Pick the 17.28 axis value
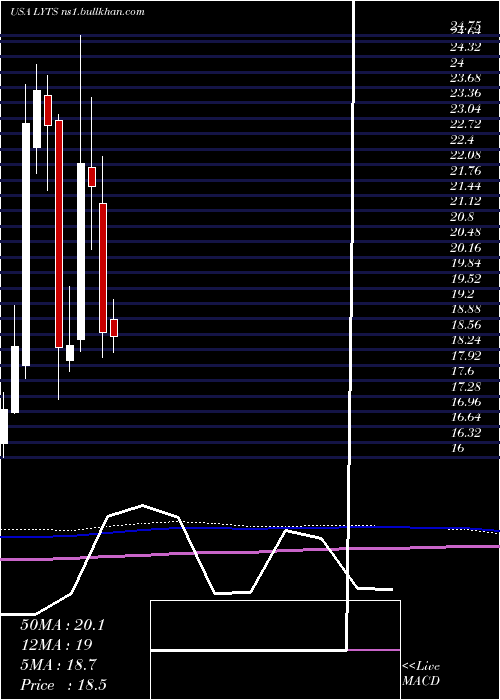 tap(466, 387)
